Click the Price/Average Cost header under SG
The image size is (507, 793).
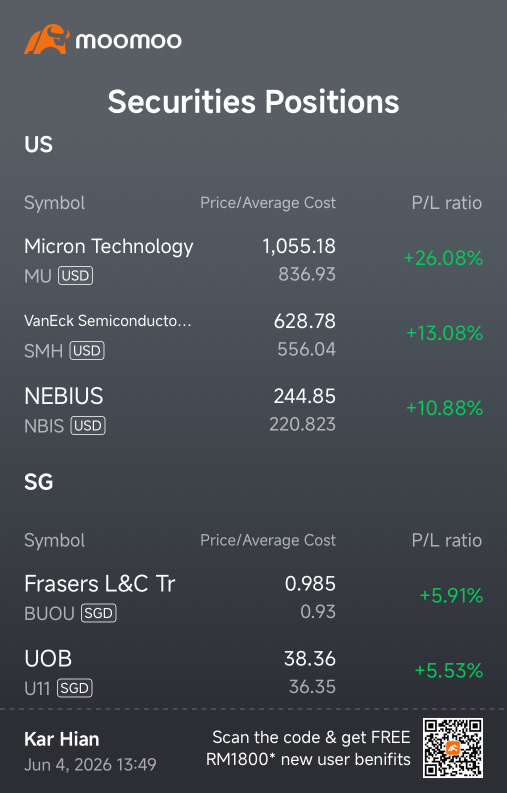tap(268, 540)
